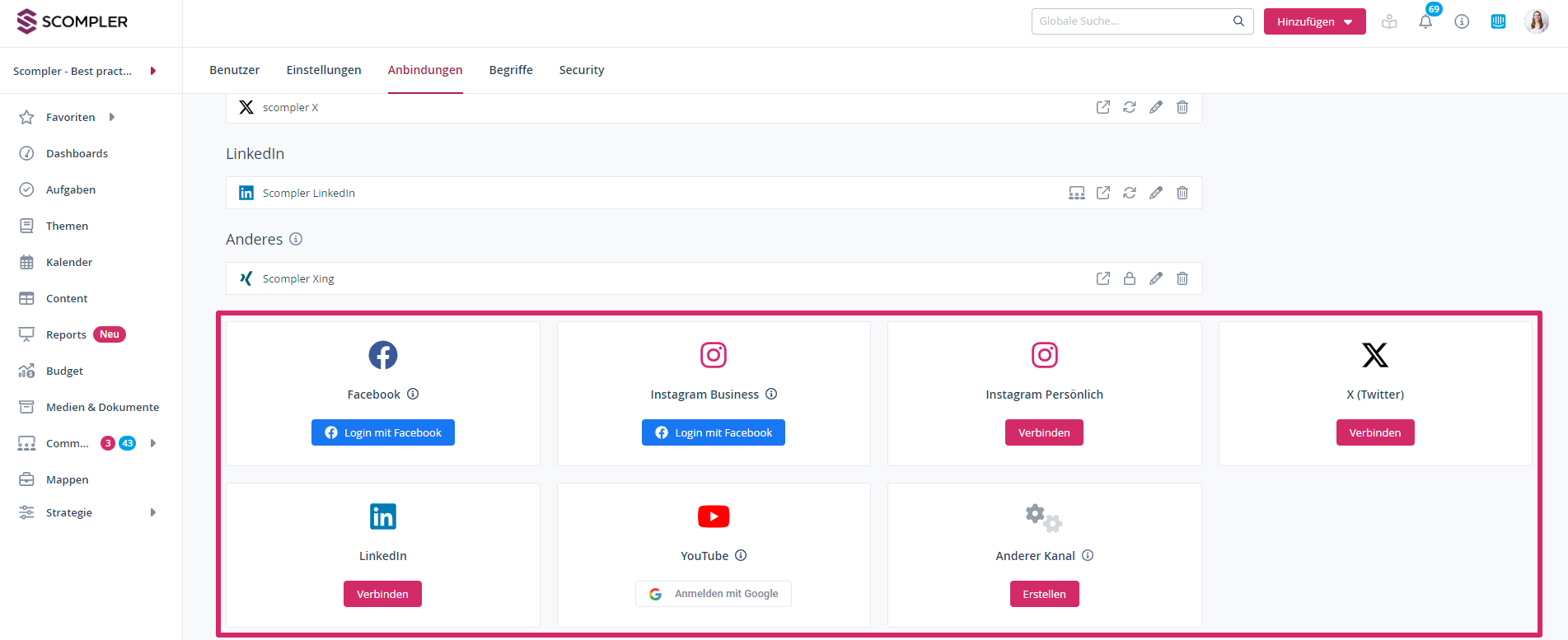Open Reports in the sidebar

[66, 334]
